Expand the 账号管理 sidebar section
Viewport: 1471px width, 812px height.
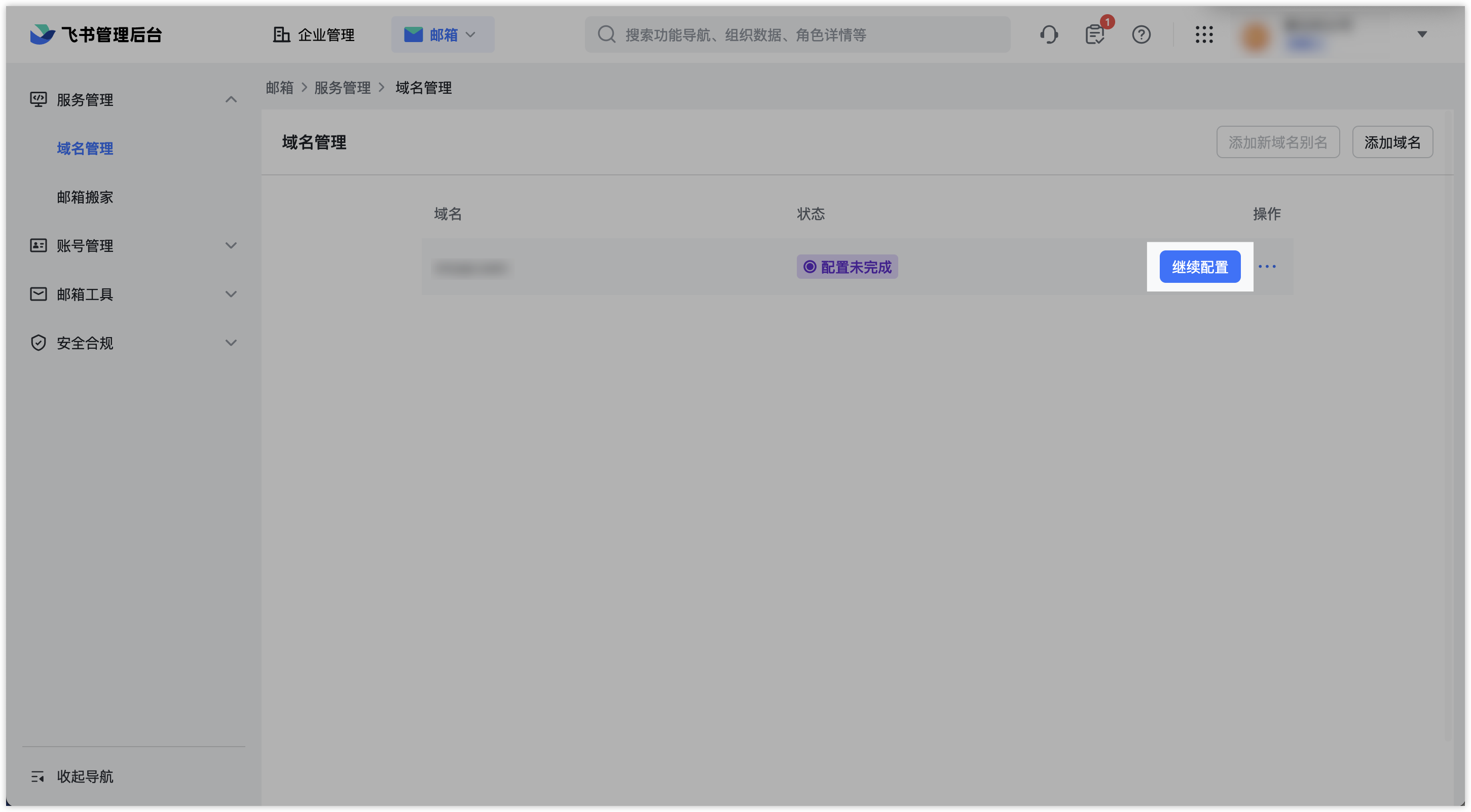pos(231,245)
